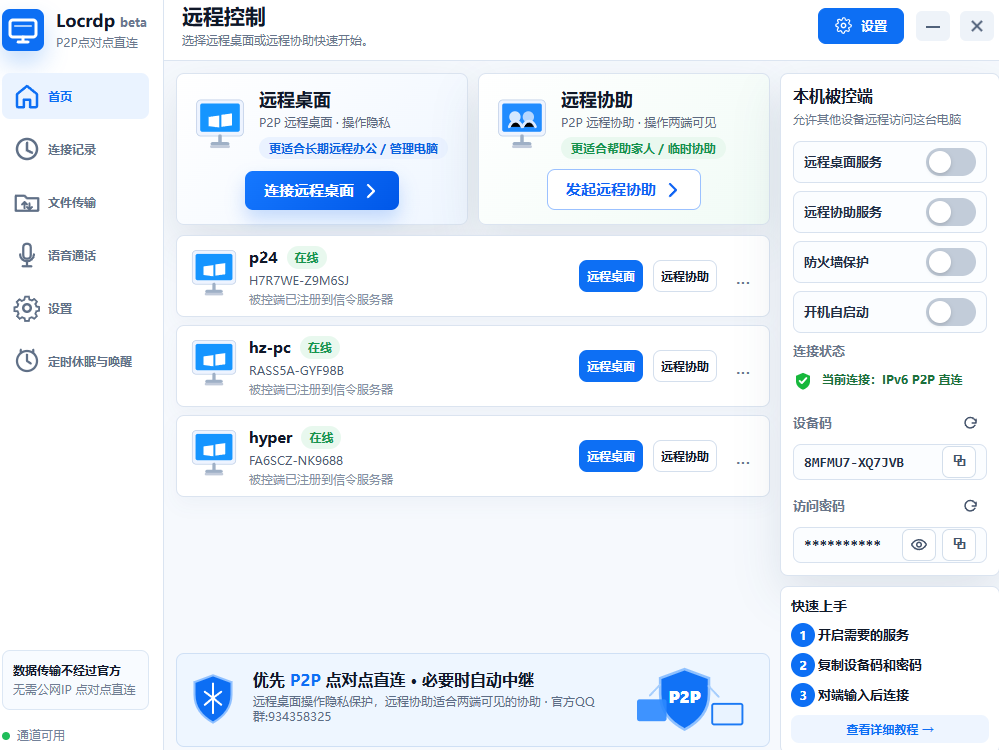Viewport: 999px width, 750px height.
Task: Enable the 开机自启动 switch
Action: [x=951, y=312]
